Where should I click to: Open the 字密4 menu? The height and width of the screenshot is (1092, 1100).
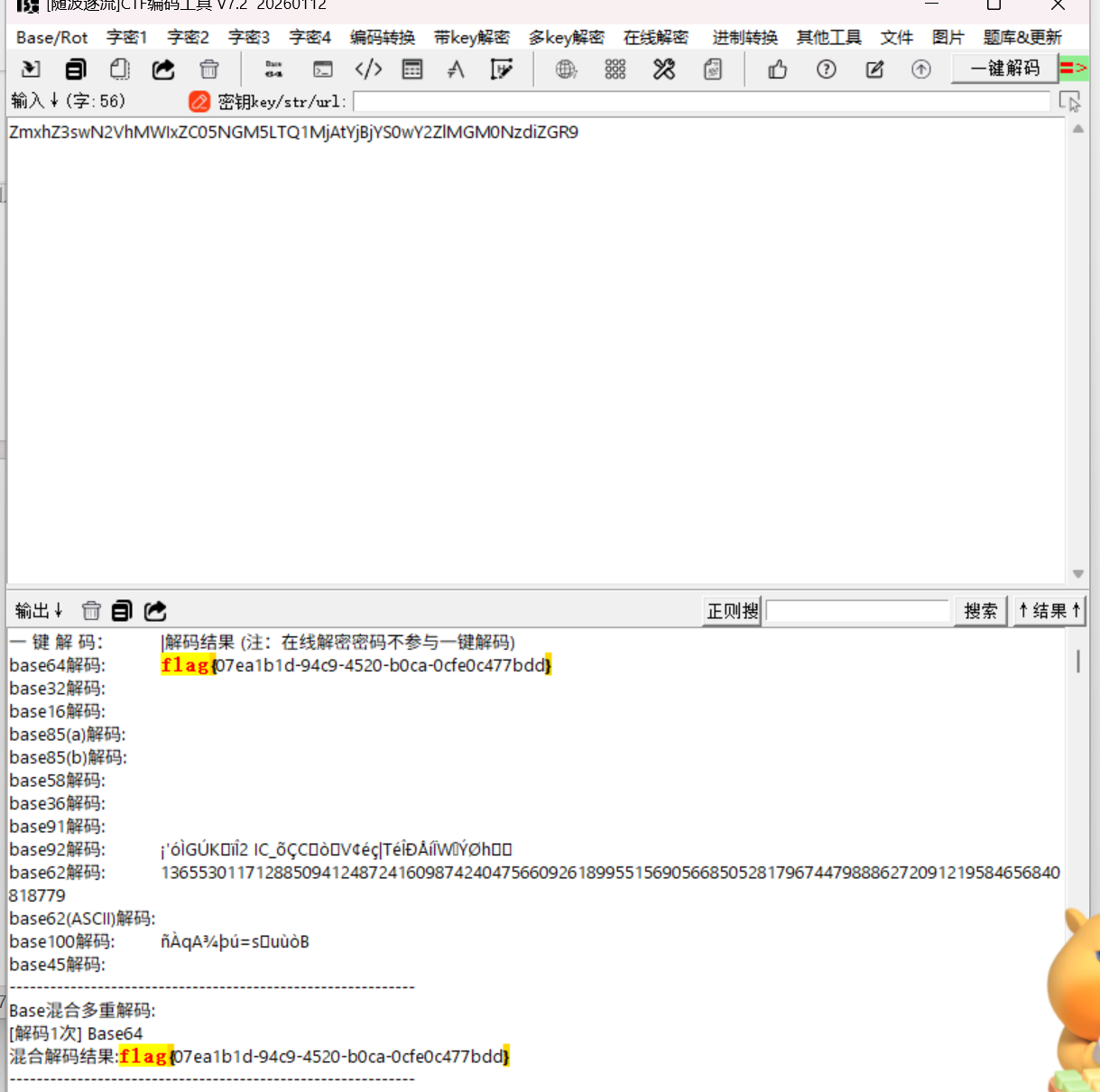tap(310, 38)
